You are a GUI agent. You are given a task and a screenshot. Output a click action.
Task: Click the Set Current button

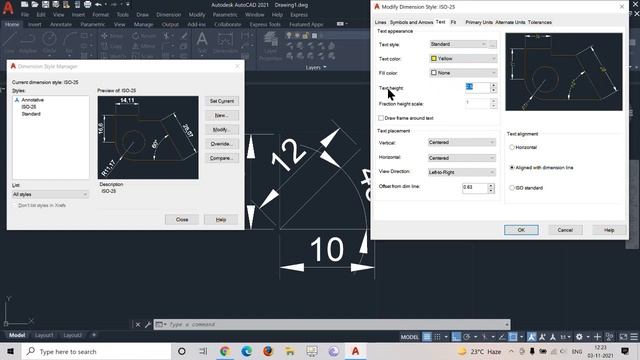pos(222,101)
